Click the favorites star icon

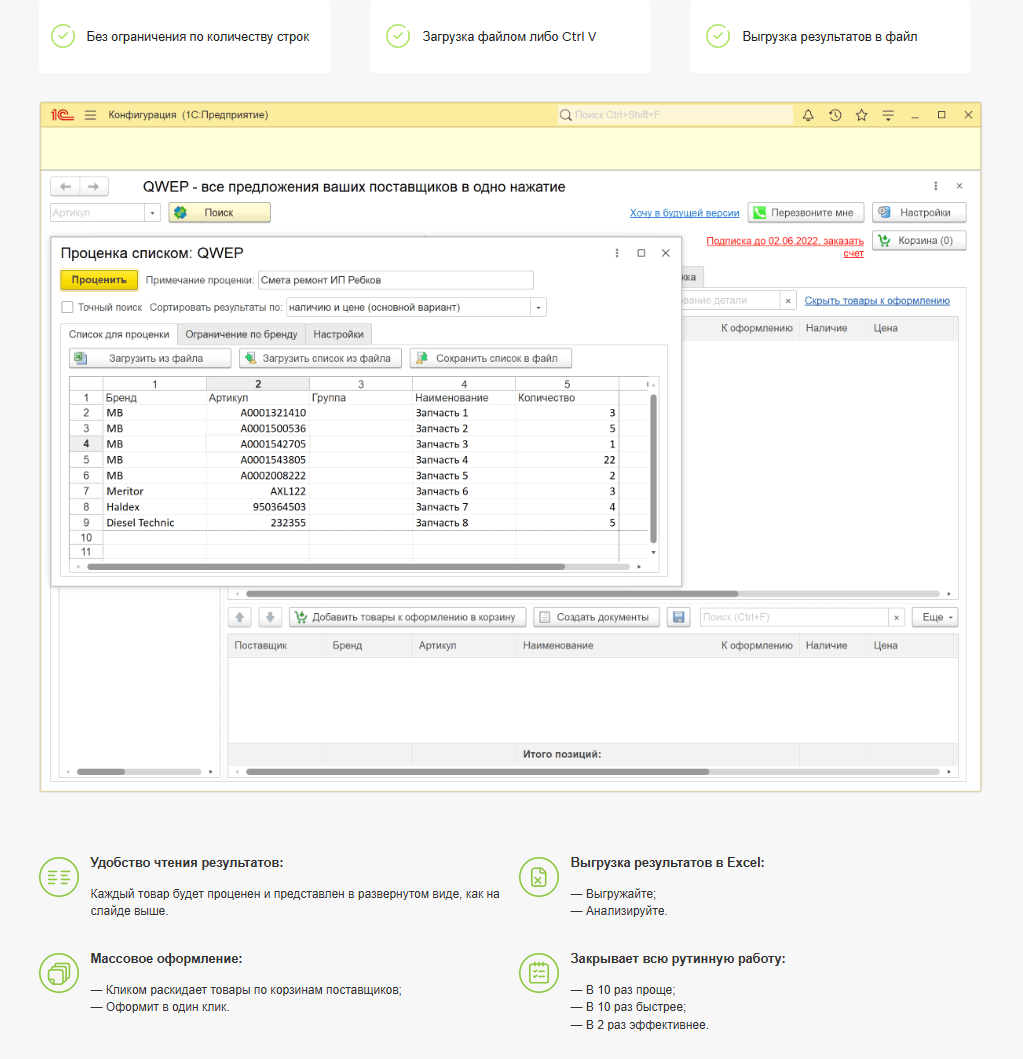coord(861,115)
